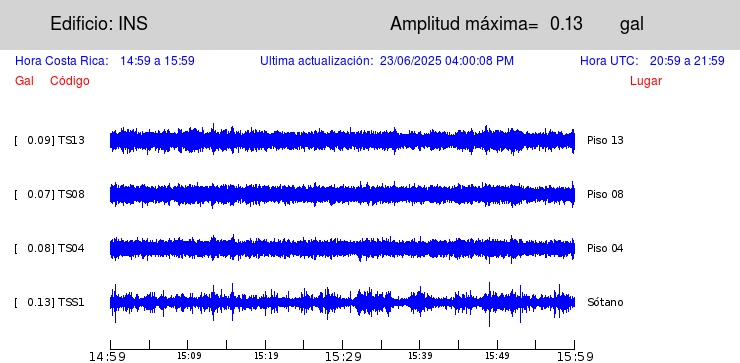Click the '20:59 a 21:59' UTC range
Image resolution: width=740 pixels, height=363 pixels.
pyautogui.click(x=687, y=61)
